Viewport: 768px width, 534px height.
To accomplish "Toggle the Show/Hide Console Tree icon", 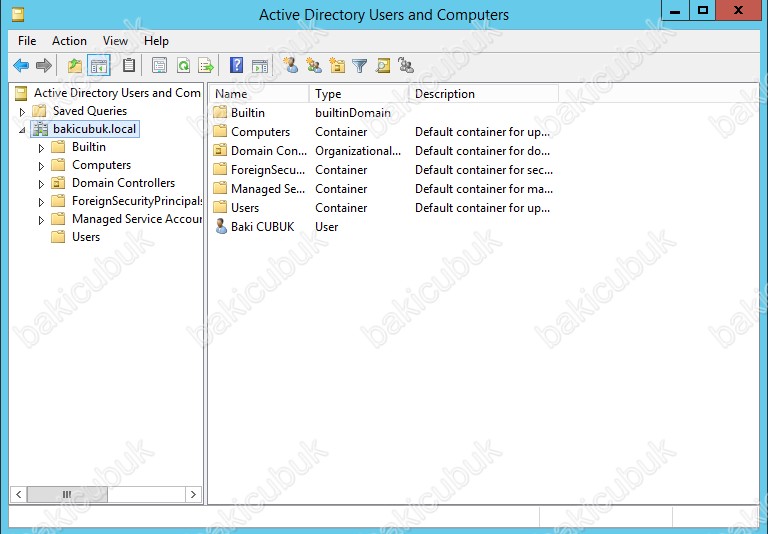I will coord(99,65).
